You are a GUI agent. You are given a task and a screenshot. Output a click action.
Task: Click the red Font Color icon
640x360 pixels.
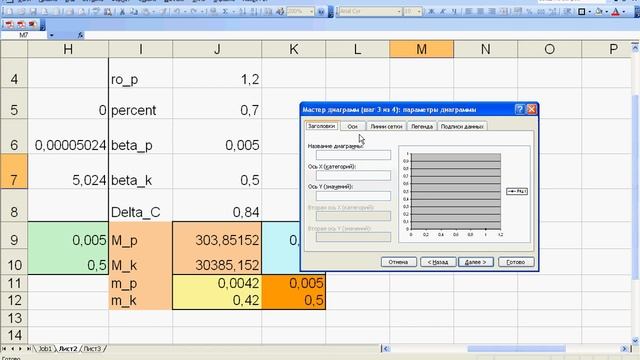click(616, 12)
